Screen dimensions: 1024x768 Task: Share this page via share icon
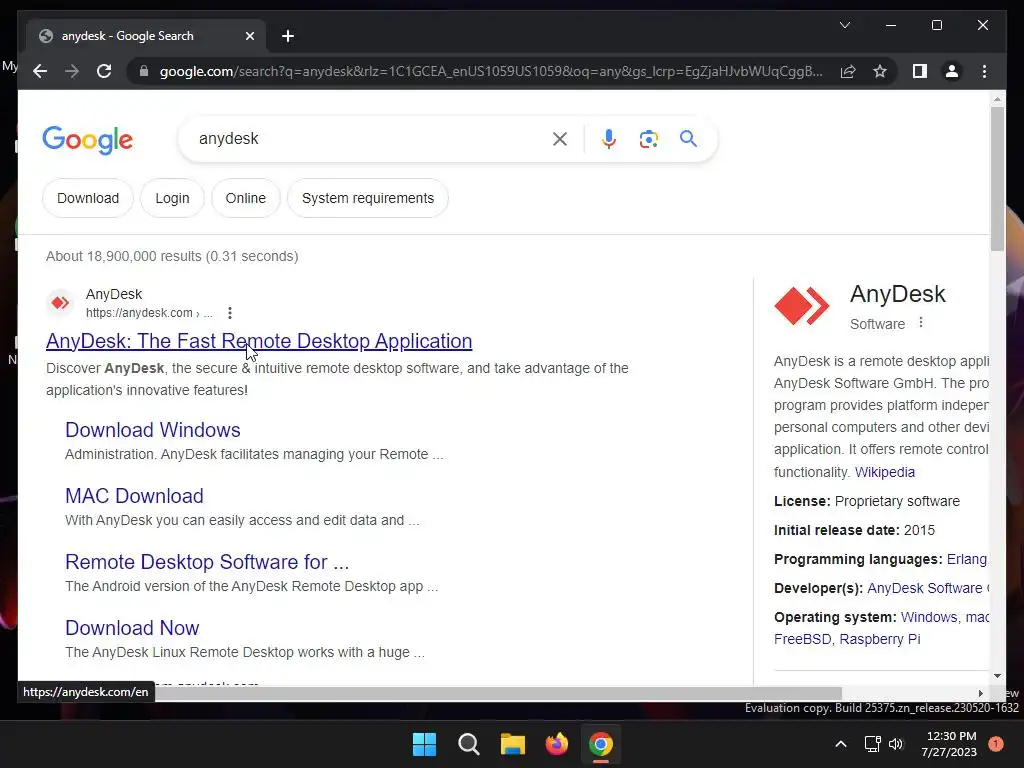coord(848,71)
